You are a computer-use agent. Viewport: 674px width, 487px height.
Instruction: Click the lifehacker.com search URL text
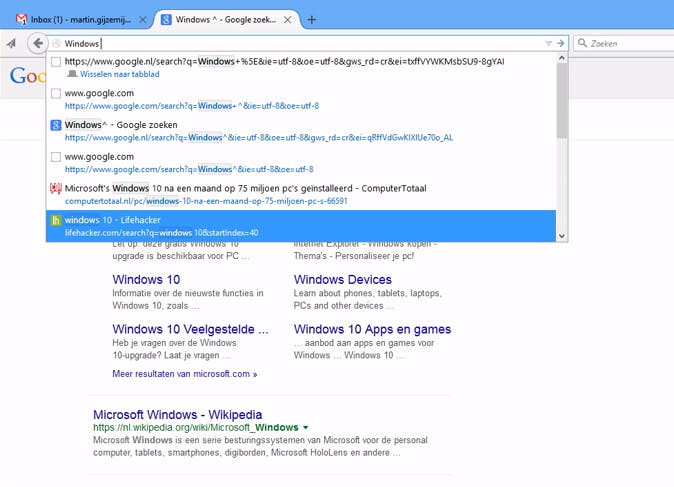click(162, 233)
